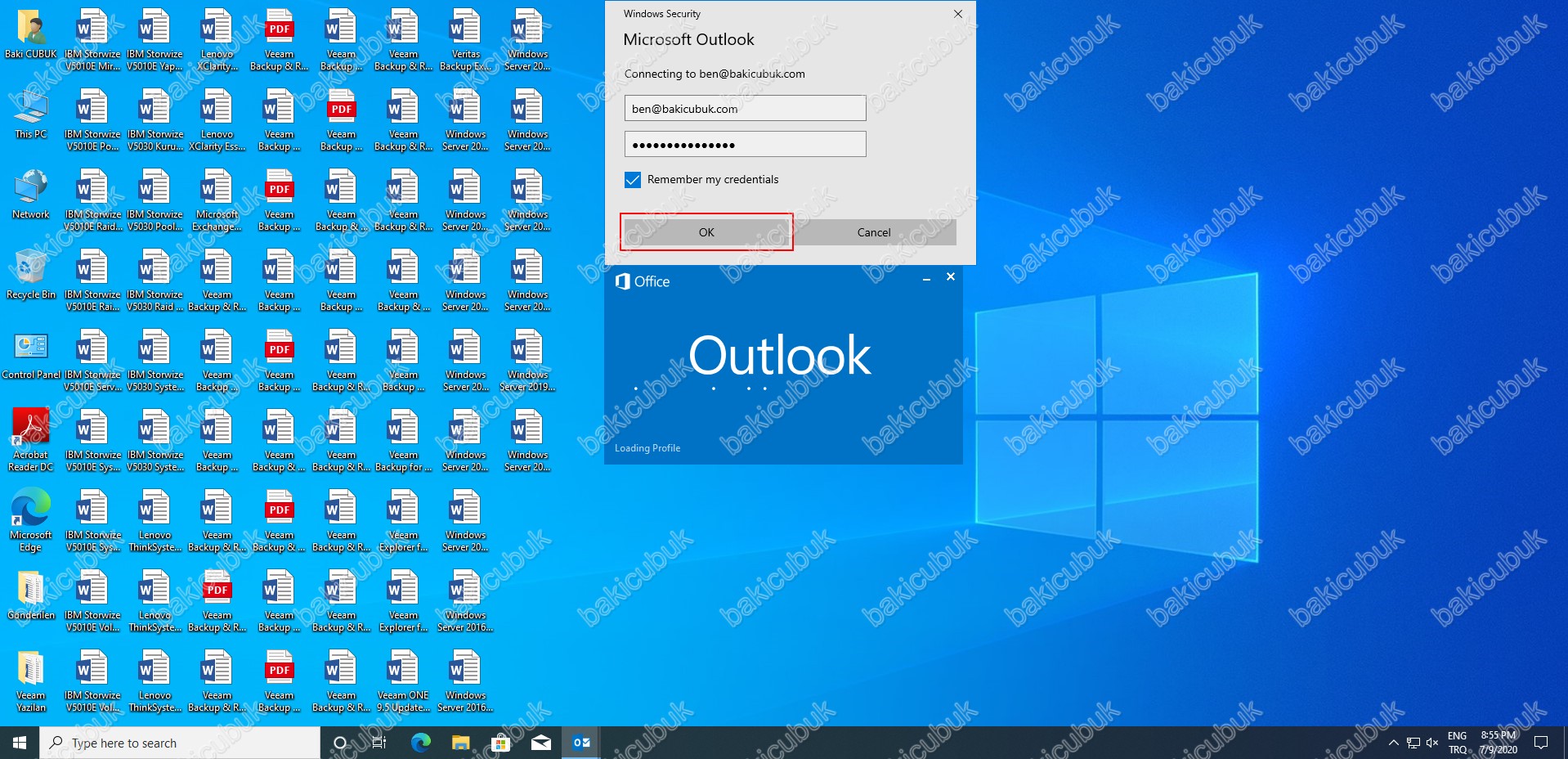1568x759 pixels.
Task: Select the Veeam Yazilan folder icon
Action: 31,680
